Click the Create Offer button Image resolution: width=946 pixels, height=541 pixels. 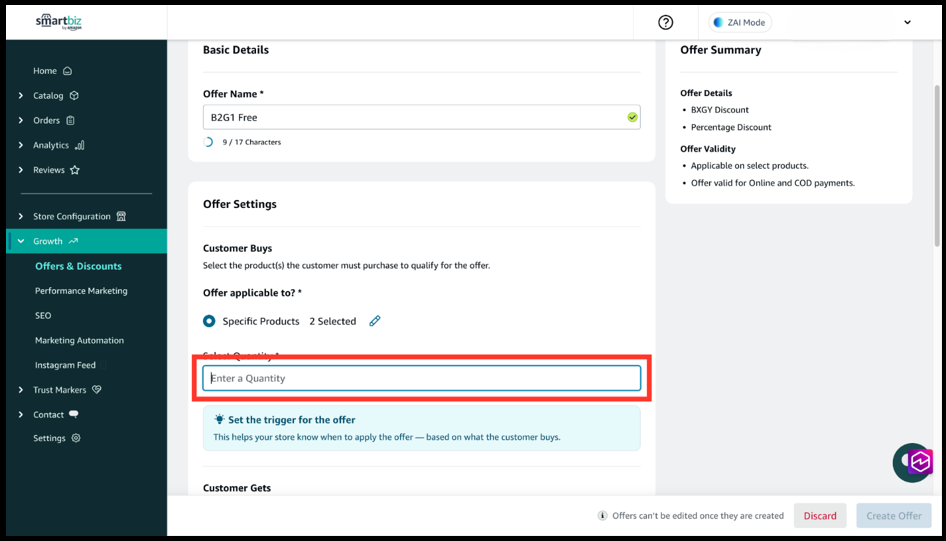893,516
